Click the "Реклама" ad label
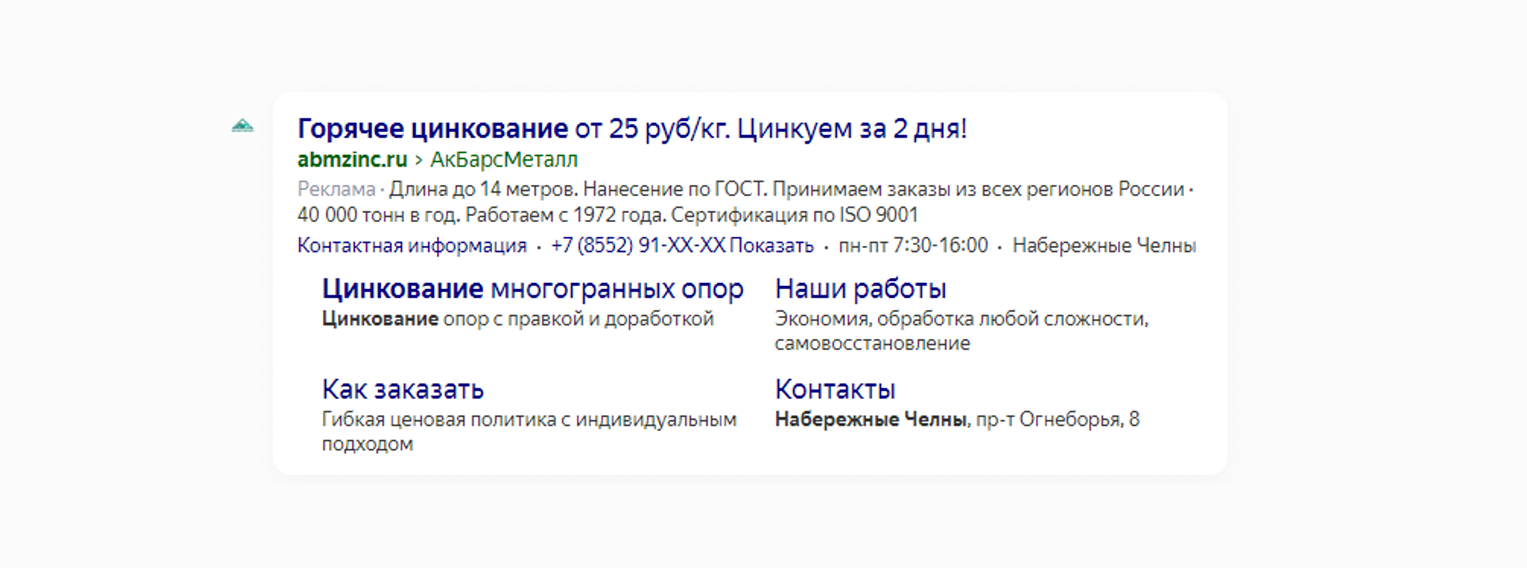This screenshot has height=568, width=1527. click(335, 190)
